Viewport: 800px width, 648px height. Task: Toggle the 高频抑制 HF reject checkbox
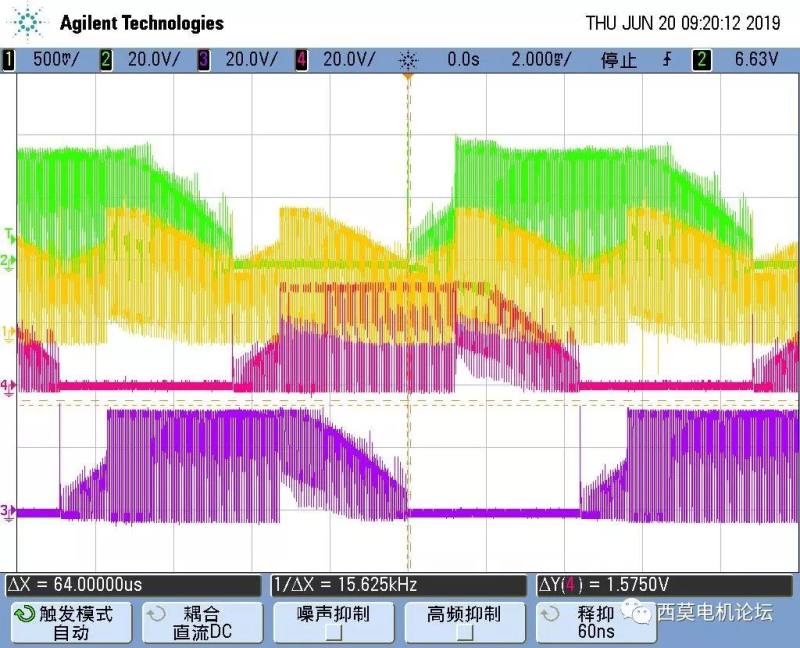465,632
